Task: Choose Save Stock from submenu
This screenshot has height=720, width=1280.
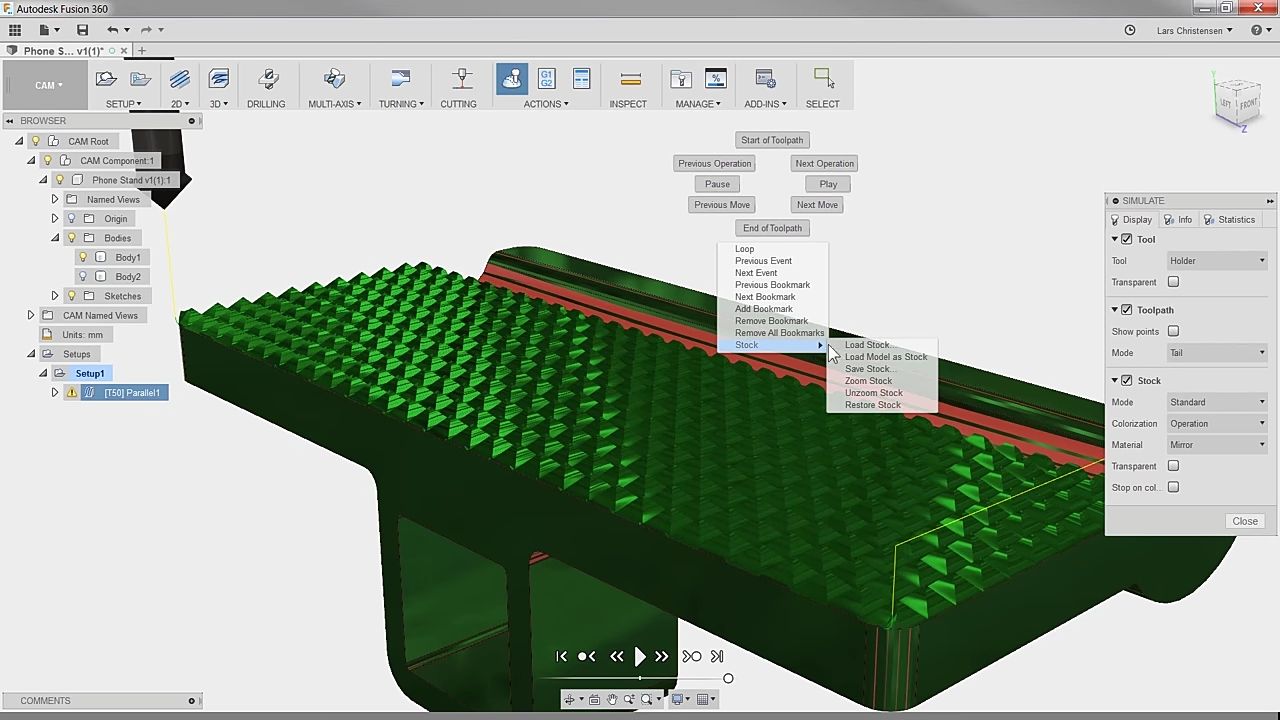Action: [x=869, y=369]
